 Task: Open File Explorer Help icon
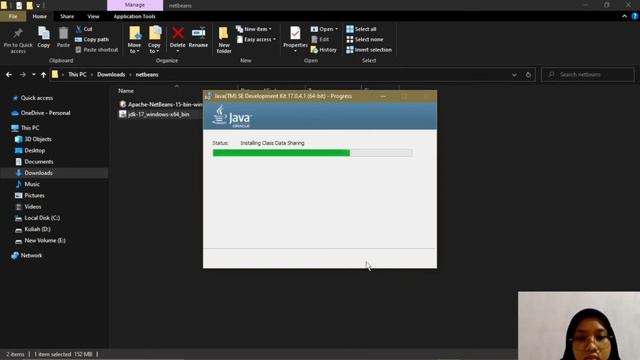pyautogui.click(x=635, y=16)
